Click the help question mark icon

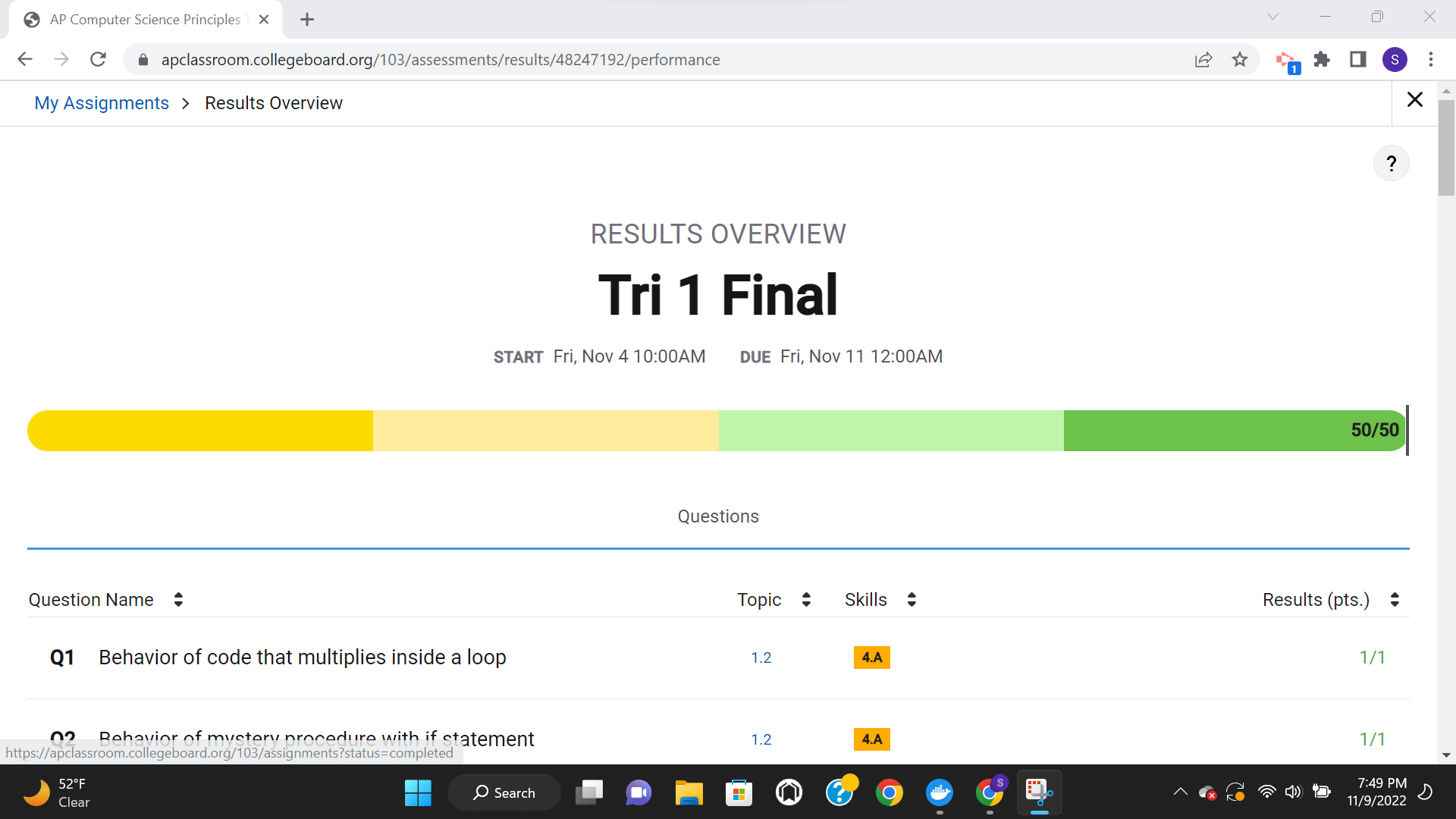[x=1390, y=163]
